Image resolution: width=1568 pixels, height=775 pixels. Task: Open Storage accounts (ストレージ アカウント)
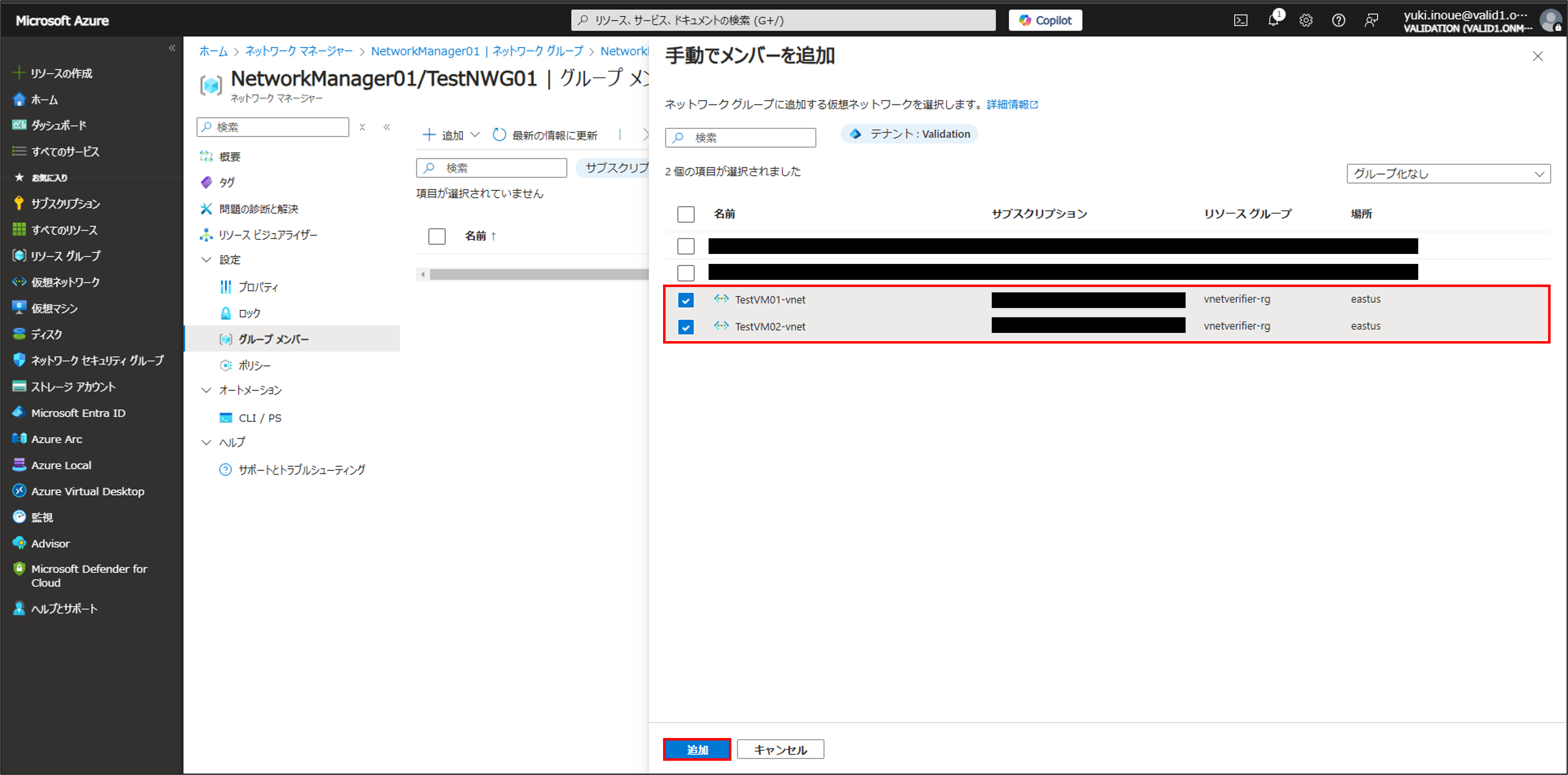point(64,387)
